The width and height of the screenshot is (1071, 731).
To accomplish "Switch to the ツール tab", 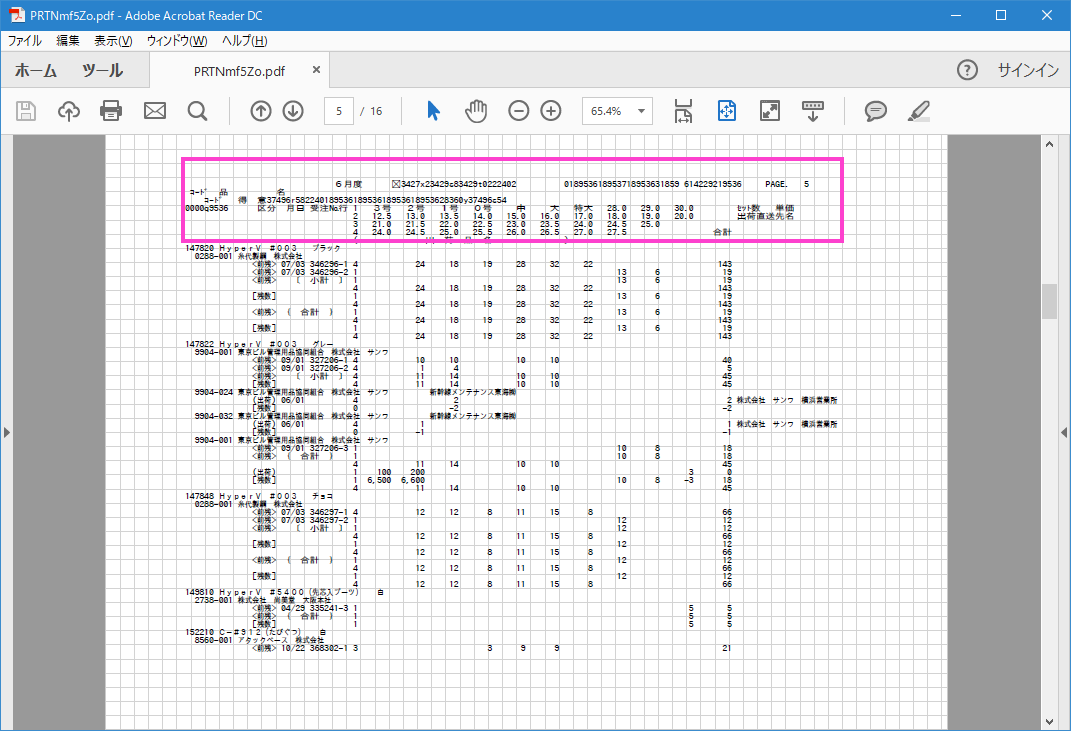I will tap(102, 70).
